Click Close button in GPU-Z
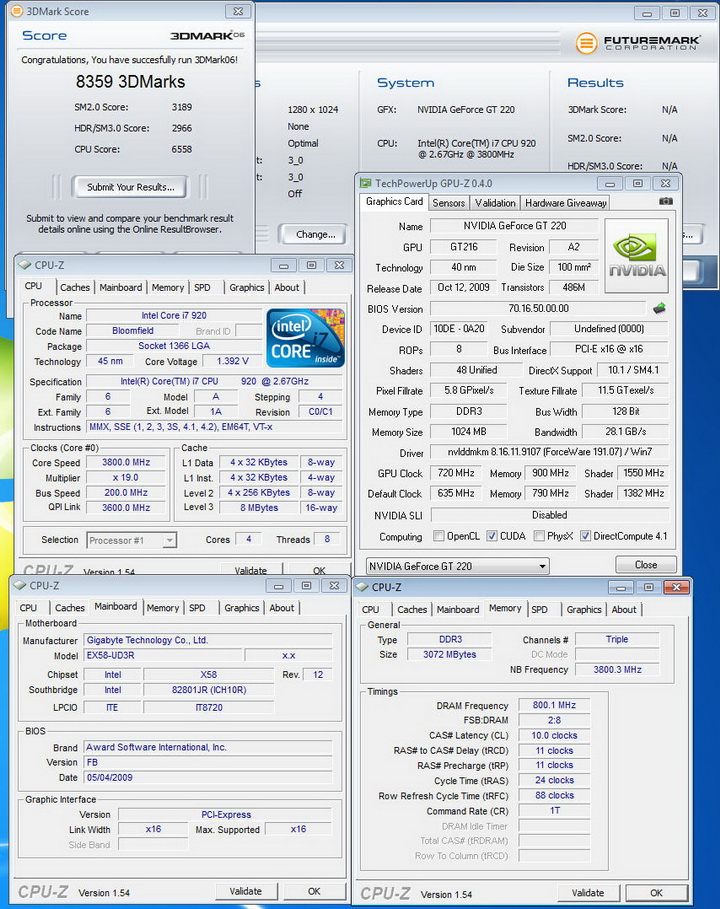This screenshot has height=909, width=720. (646, 565)
